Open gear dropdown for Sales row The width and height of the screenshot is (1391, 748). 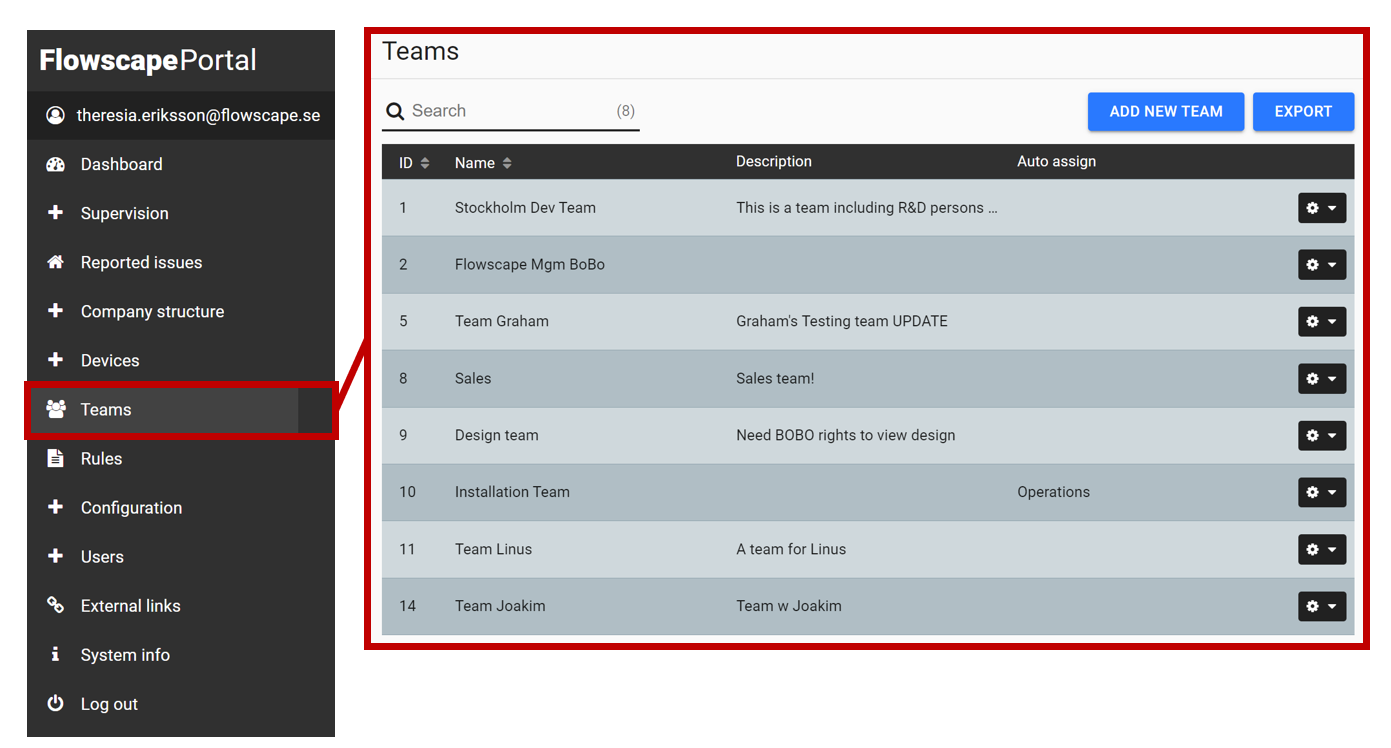tap(1322, 379)
